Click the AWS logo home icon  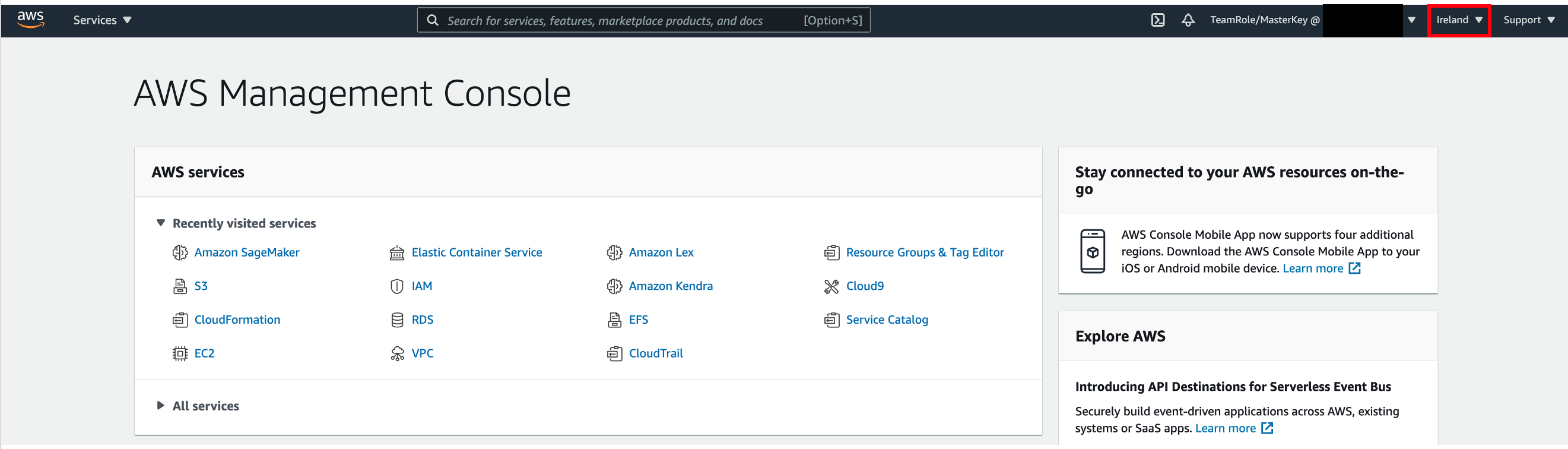coord(30,20)
